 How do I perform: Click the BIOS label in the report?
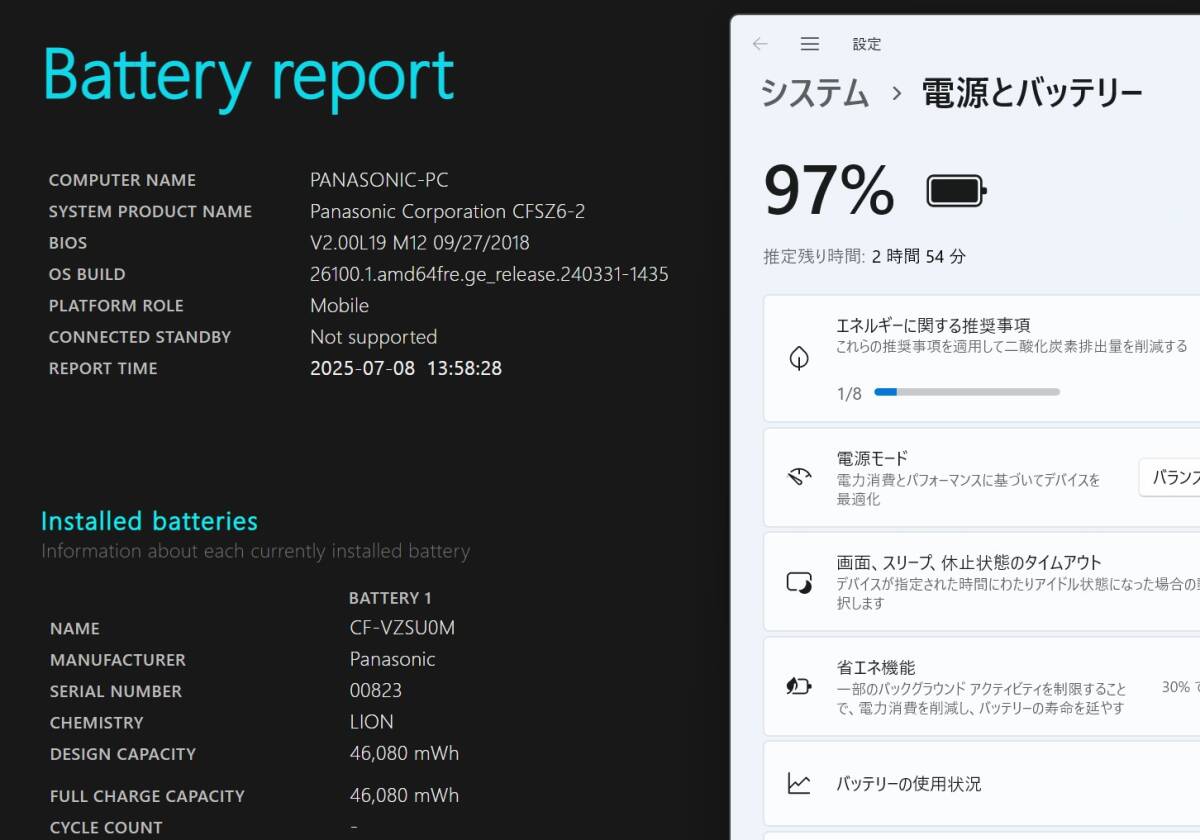click(x=68, y=243)
